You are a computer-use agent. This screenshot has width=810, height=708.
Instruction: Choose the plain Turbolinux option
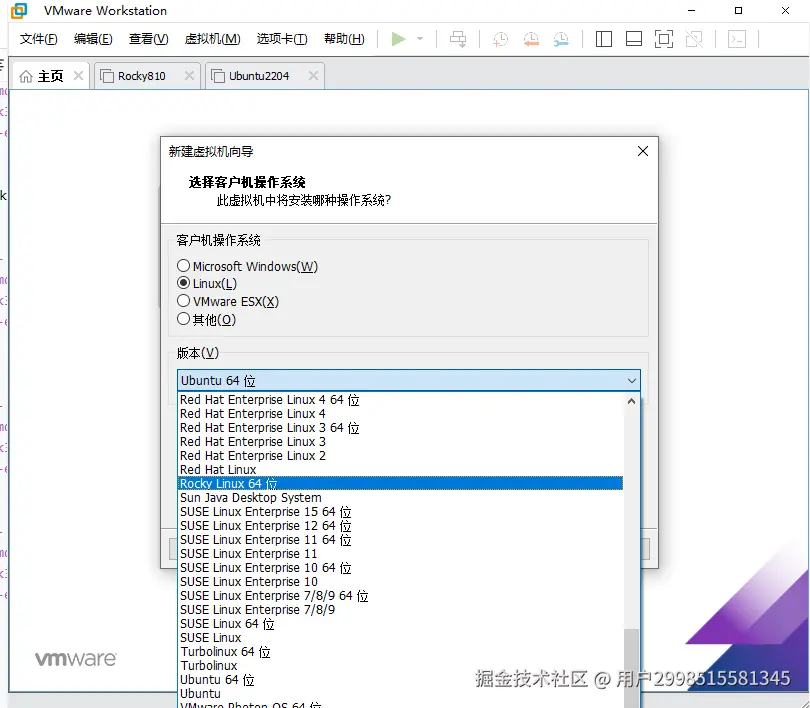400,665
